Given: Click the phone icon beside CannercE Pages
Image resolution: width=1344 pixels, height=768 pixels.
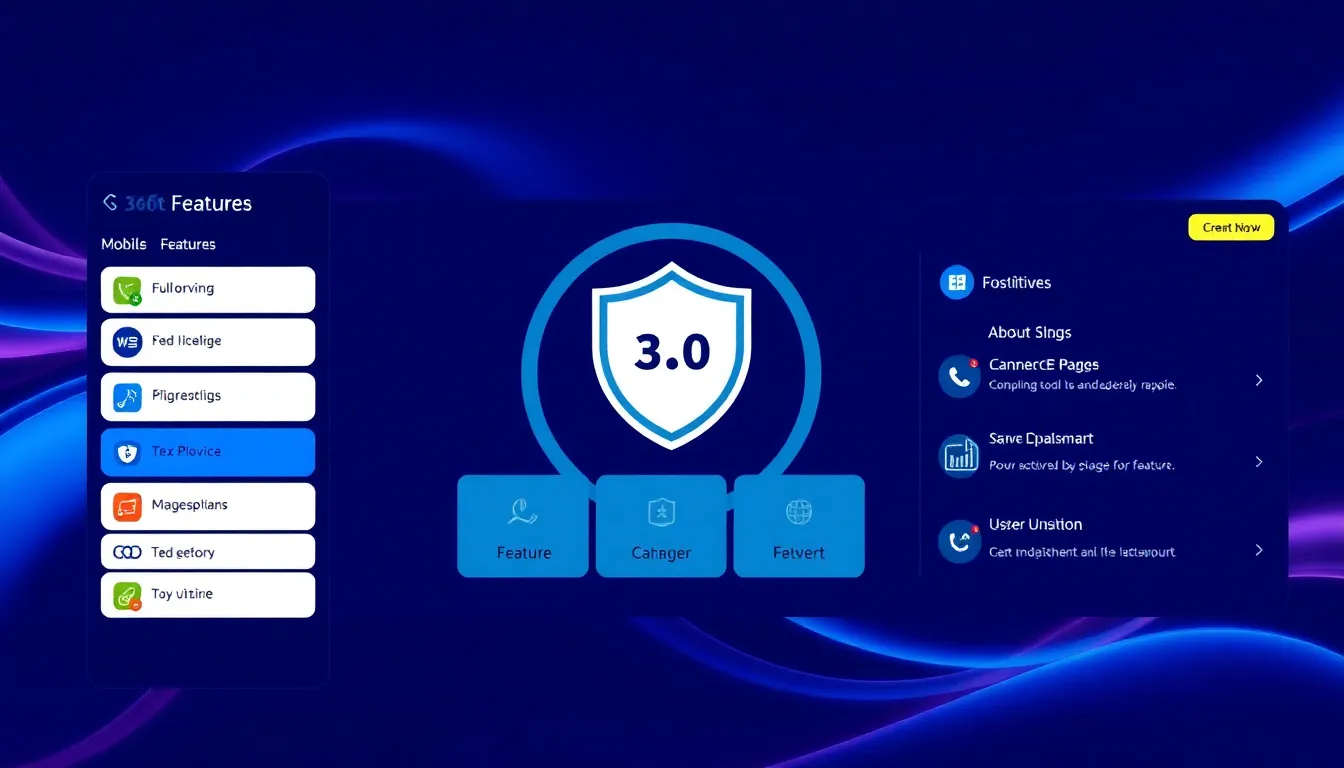Looking at the screenshot, I should (959, 376).
